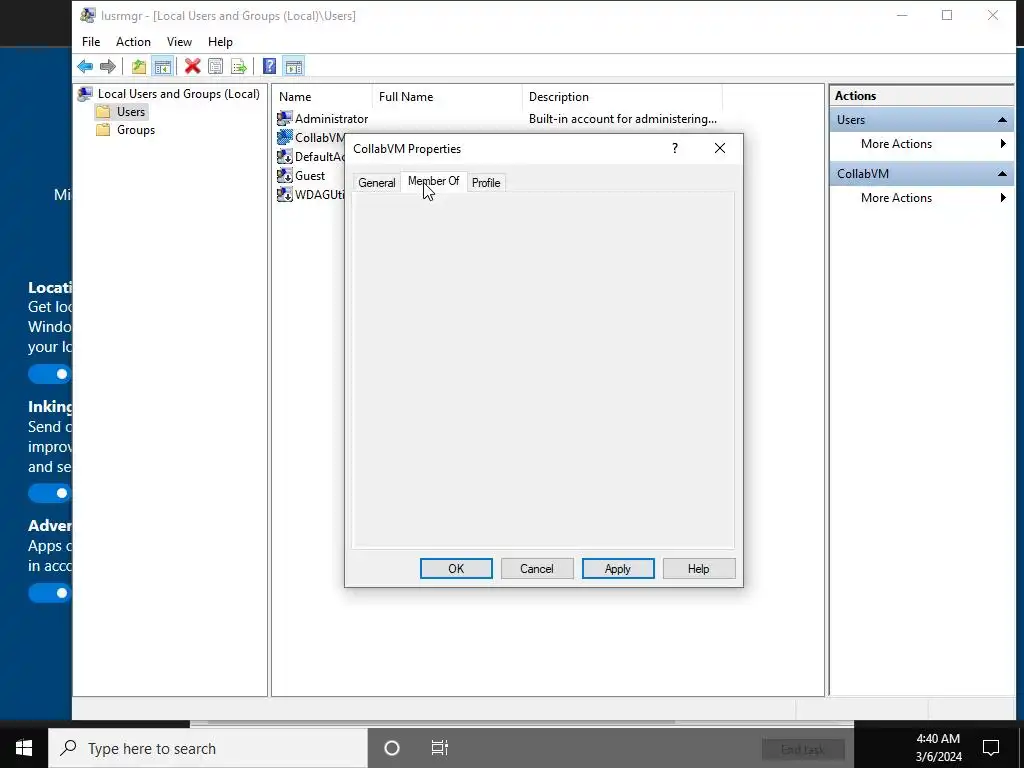Click the Administrator user account icon
Screen dimensions: 1024x768
point(285,119)
